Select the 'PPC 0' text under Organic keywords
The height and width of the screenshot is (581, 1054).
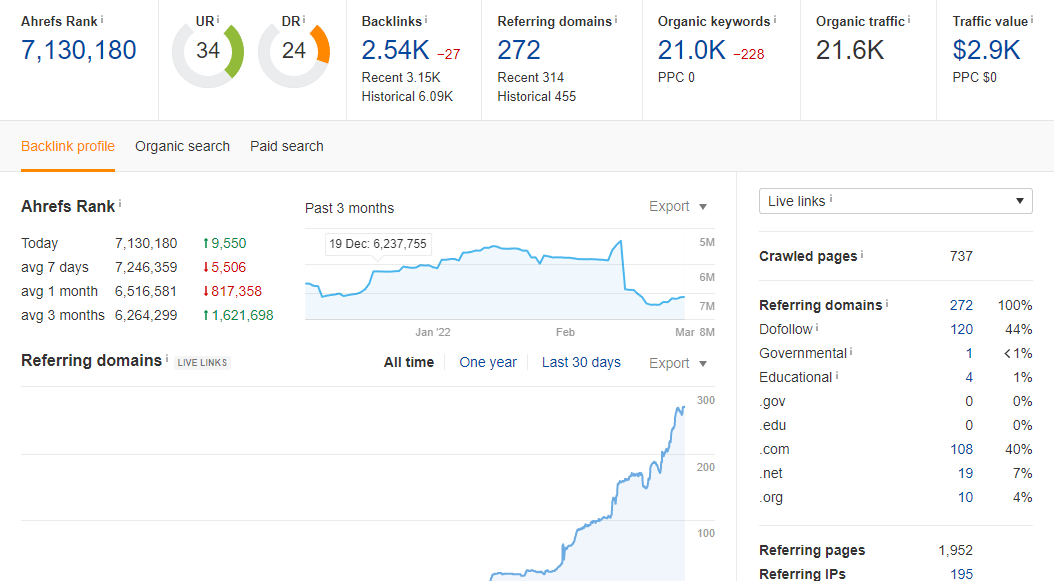[x=676, y=77]
